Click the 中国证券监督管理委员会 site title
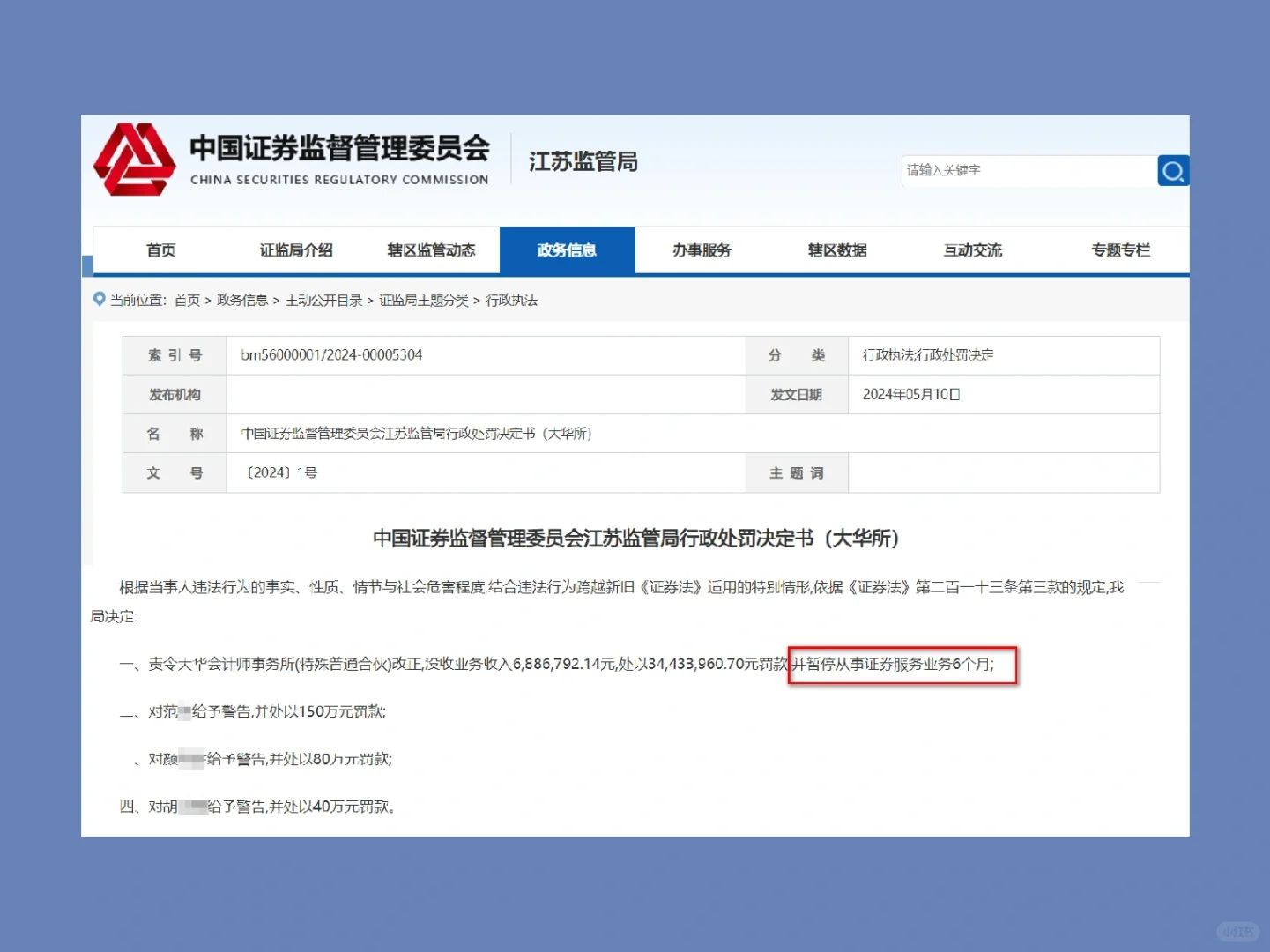The width and height of the screenshot is (1270, 952). tap(339, 148)
